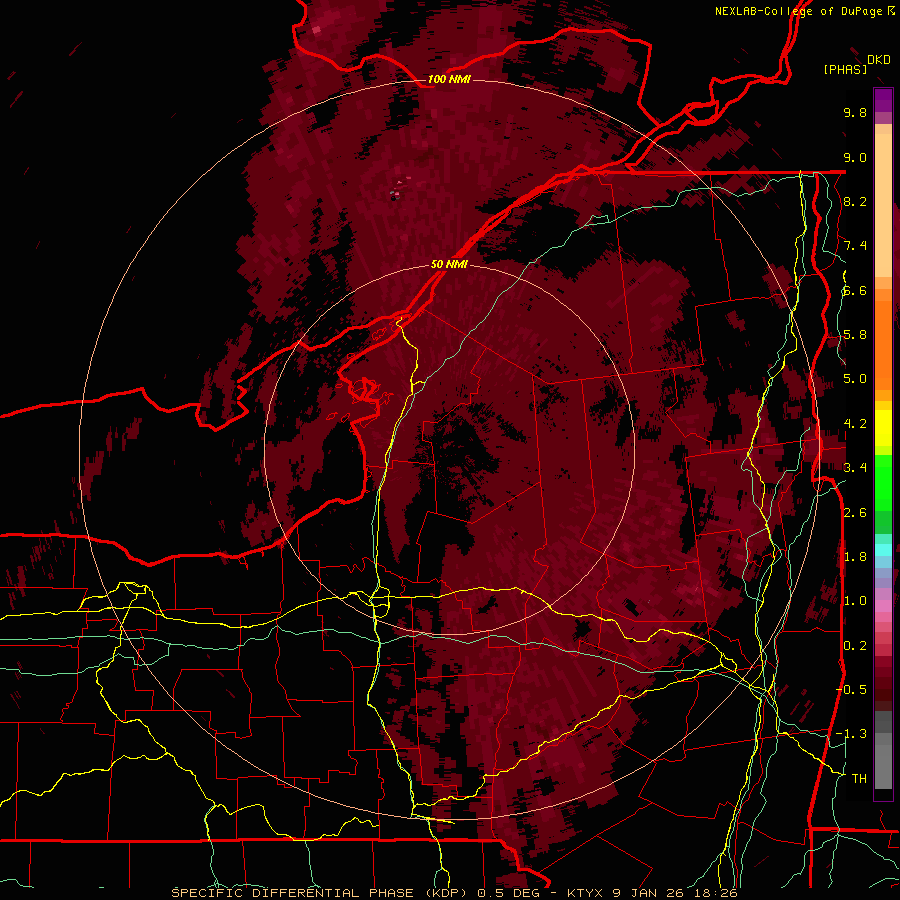Click the 8.2 scale label
The height and width of the screenshot is (900, 900).
pyautogui.click(x=855, y=201)
